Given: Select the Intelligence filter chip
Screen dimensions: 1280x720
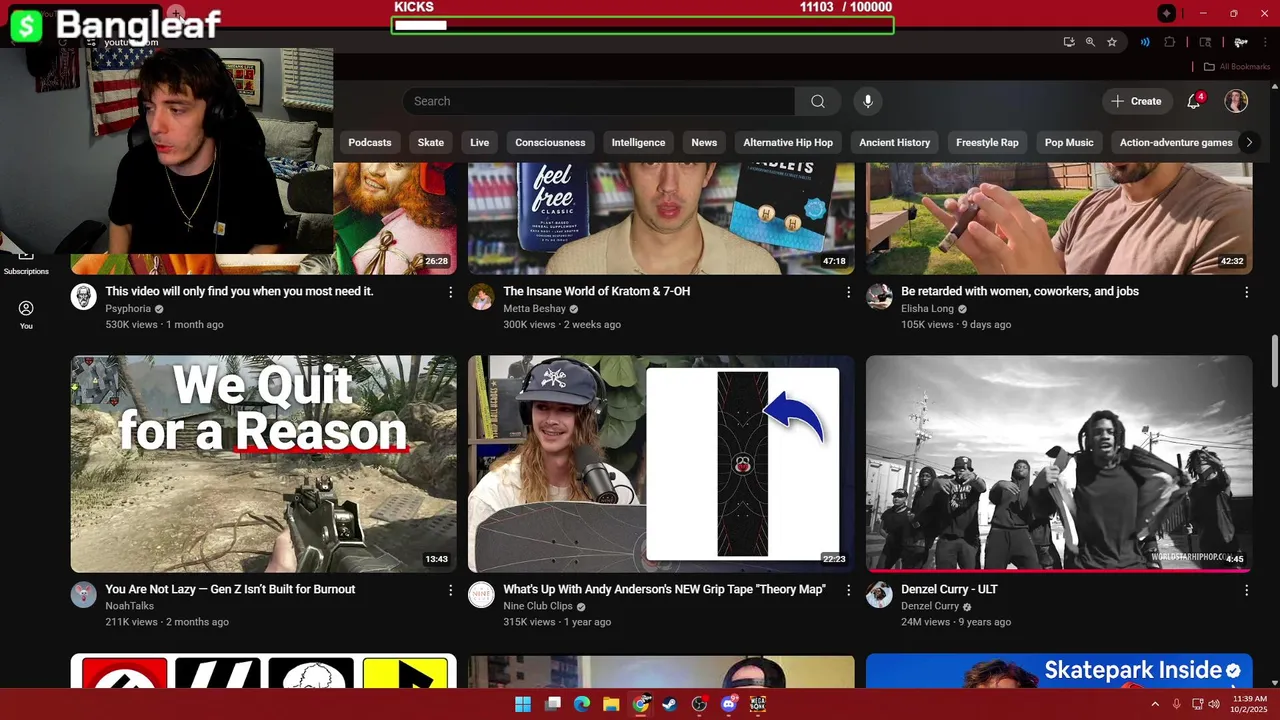Looking at the screenshot, I should pyautogui.click(x=638, y=142).
